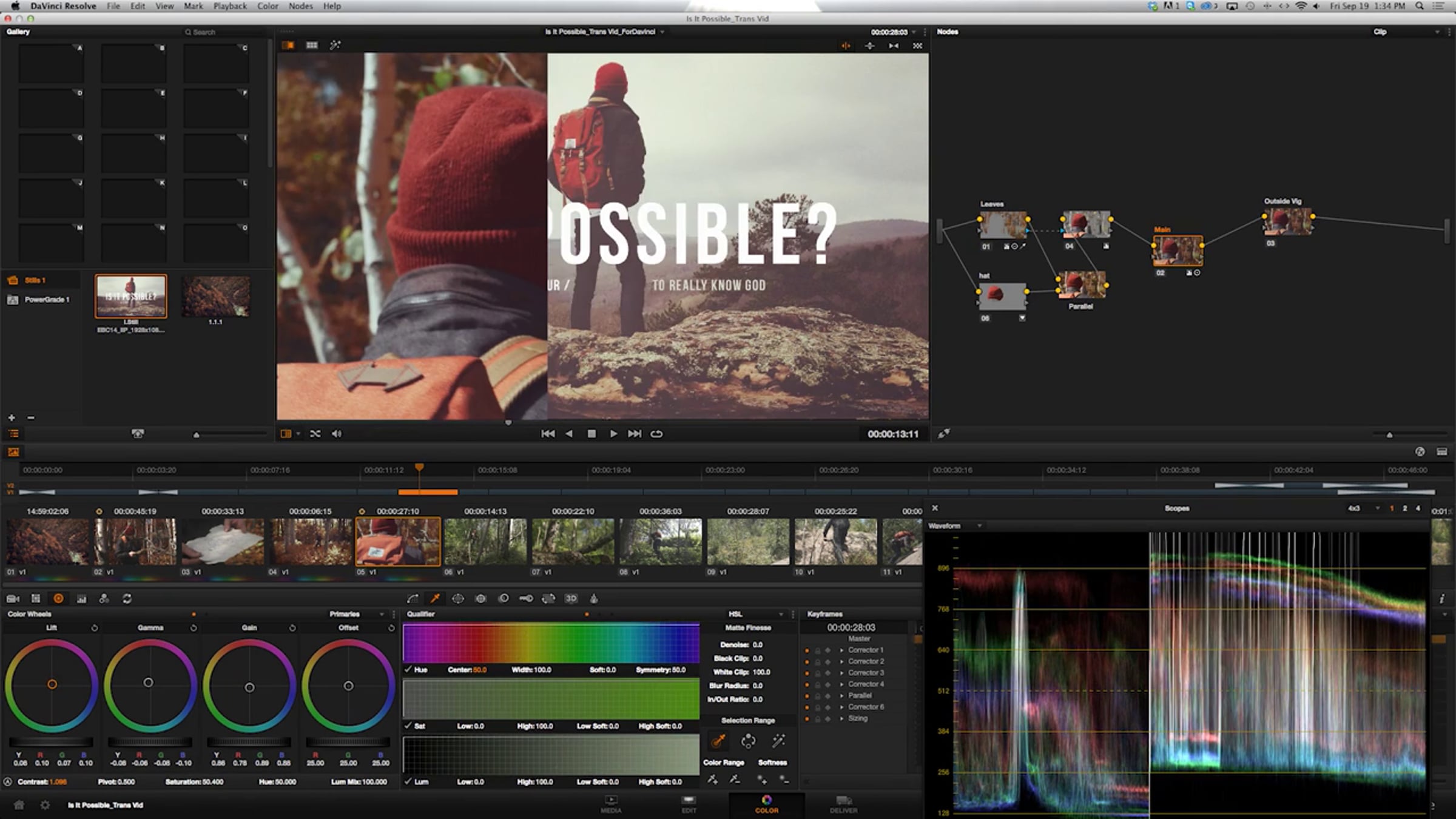The height and width of the screenshot is (819, 1456).
Task: Toggle the Sat qualifier checkbox
Action: [408, 726]
